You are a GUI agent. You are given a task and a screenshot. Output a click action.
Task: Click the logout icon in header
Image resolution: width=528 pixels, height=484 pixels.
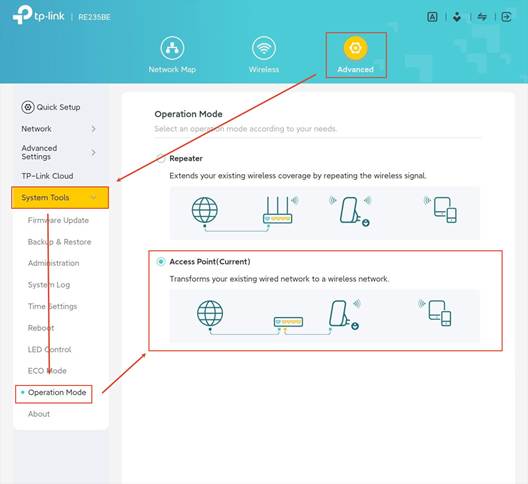point(506,17)
